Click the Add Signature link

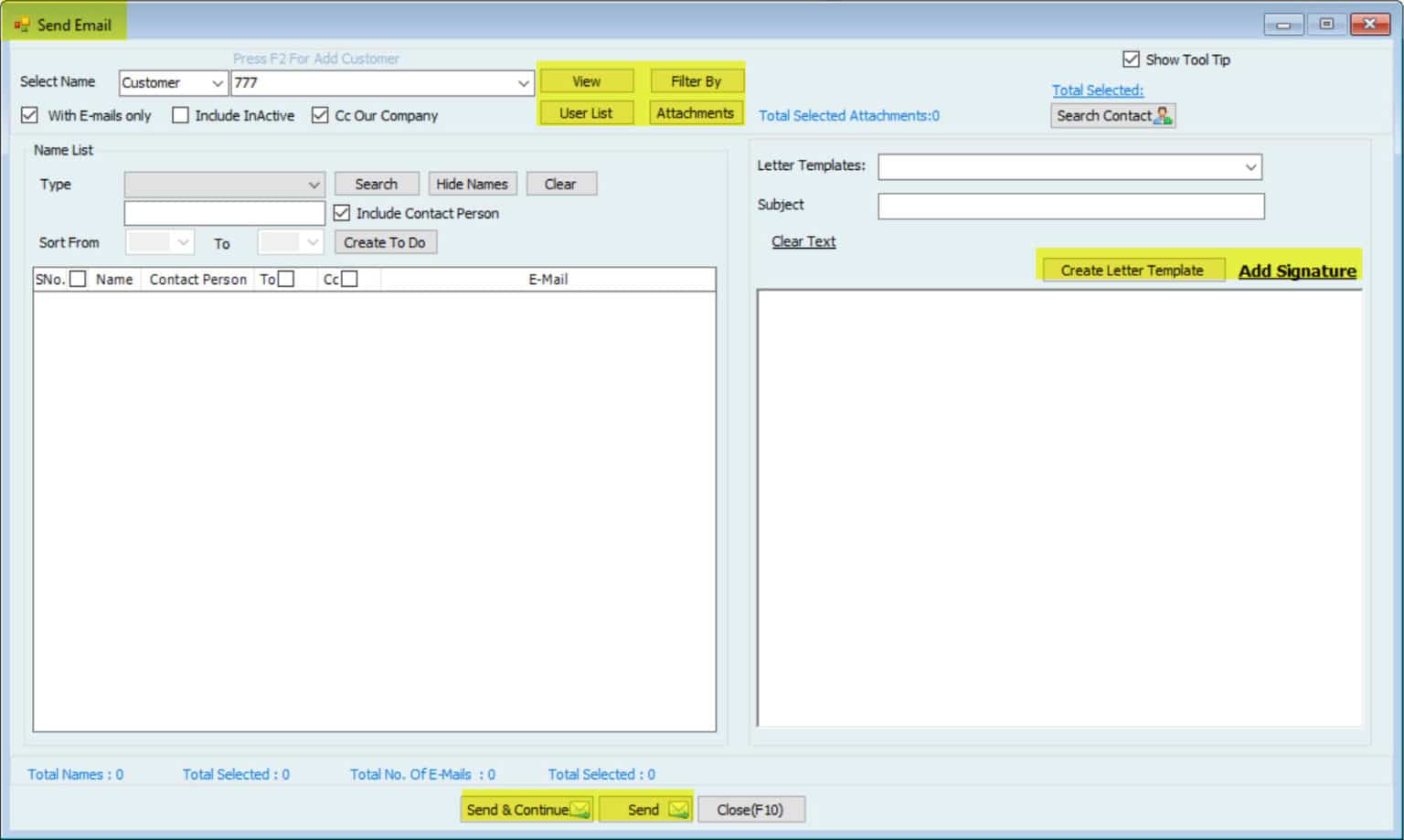pyautogui.click(x=1297, y=271)
